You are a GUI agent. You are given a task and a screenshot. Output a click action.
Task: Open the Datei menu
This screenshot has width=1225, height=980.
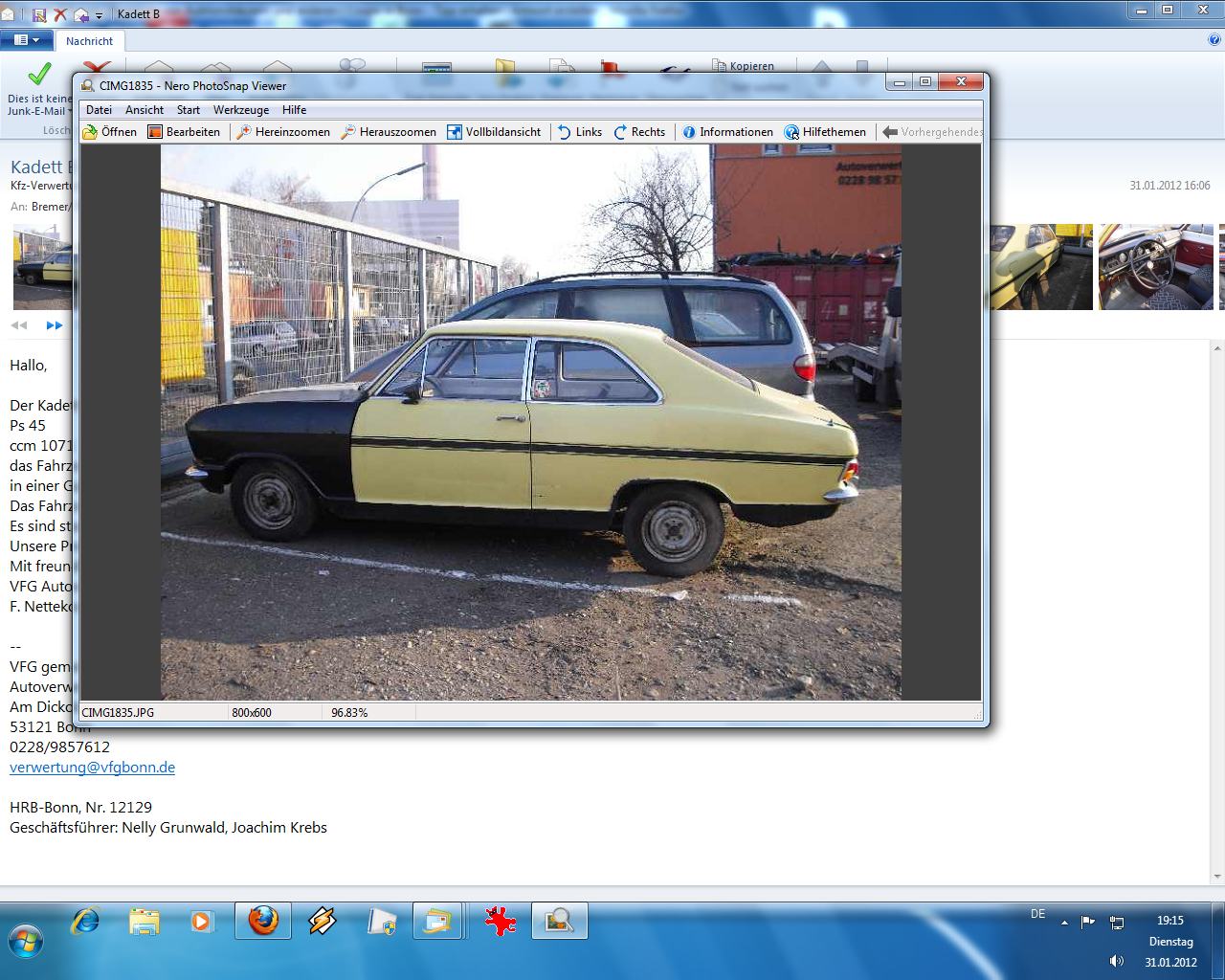[99, 110]
